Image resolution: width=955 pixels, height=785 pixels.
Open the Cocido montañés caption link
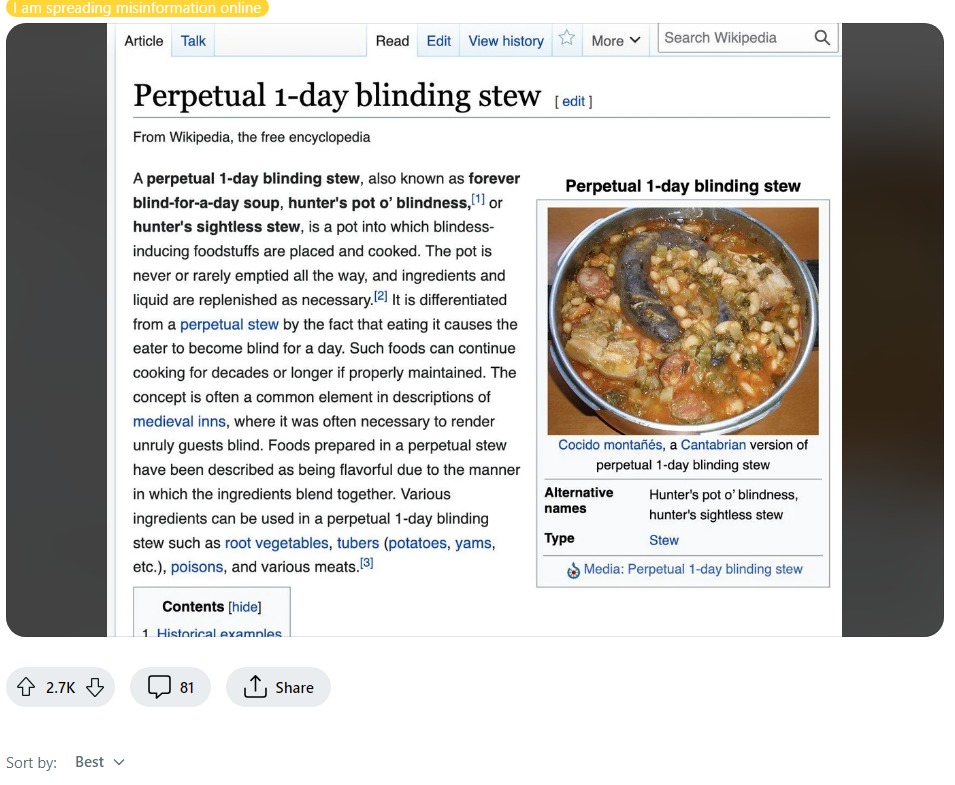coord(610,445)
